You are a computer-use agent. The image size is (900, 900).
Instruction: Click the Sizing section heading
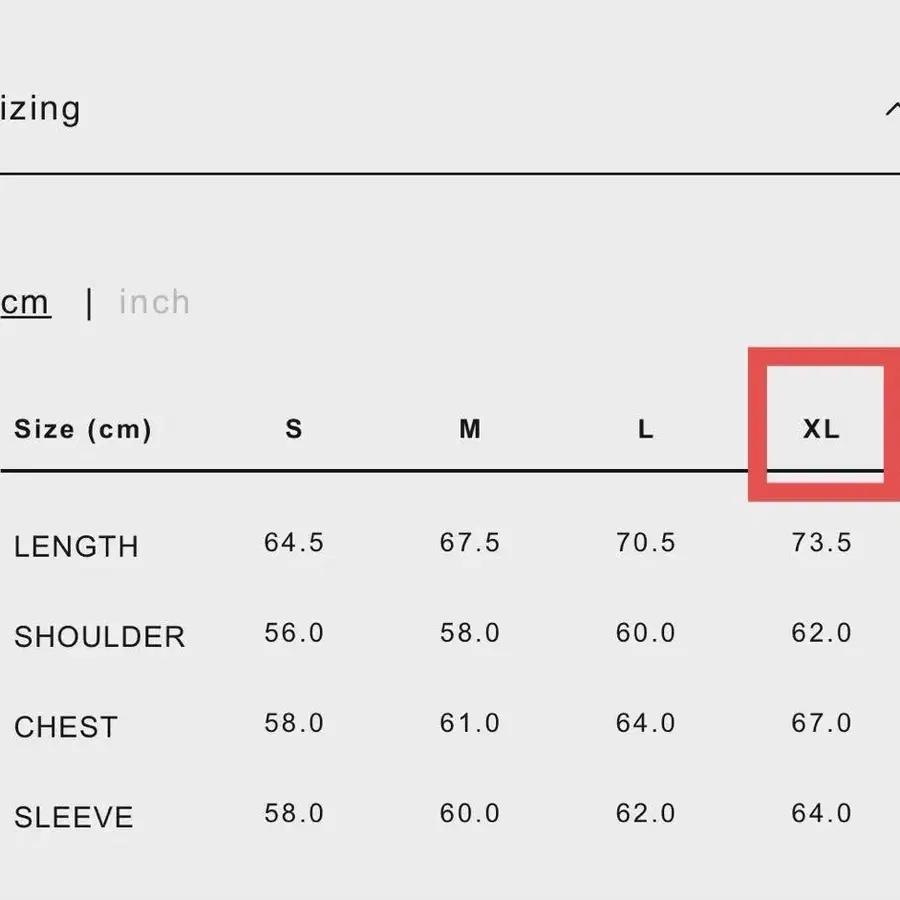pos(40,109)
